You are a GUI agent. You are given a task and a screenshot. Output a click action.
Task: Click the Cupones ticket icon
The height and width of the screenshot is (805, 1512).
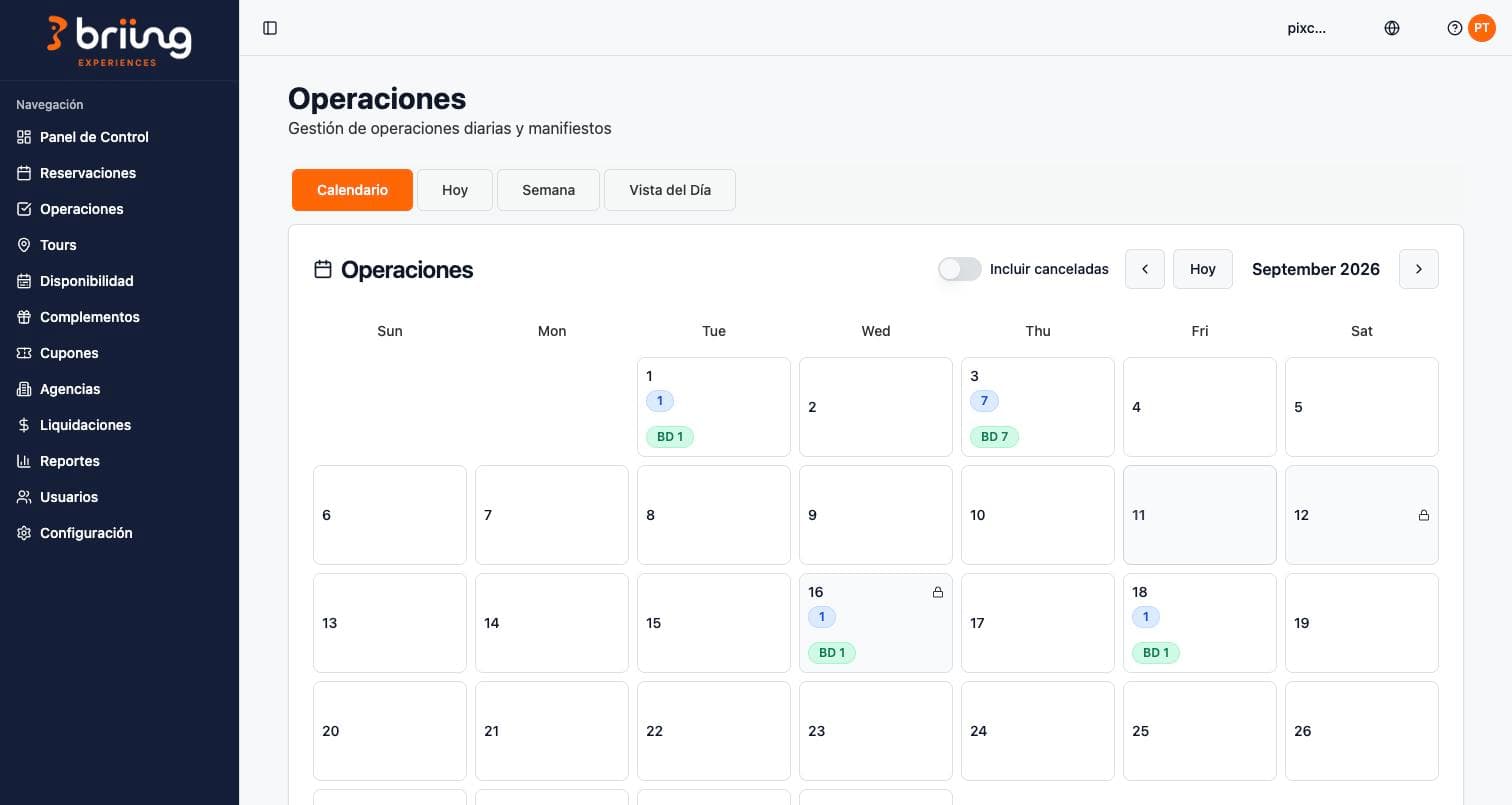[x=24, y=353]
